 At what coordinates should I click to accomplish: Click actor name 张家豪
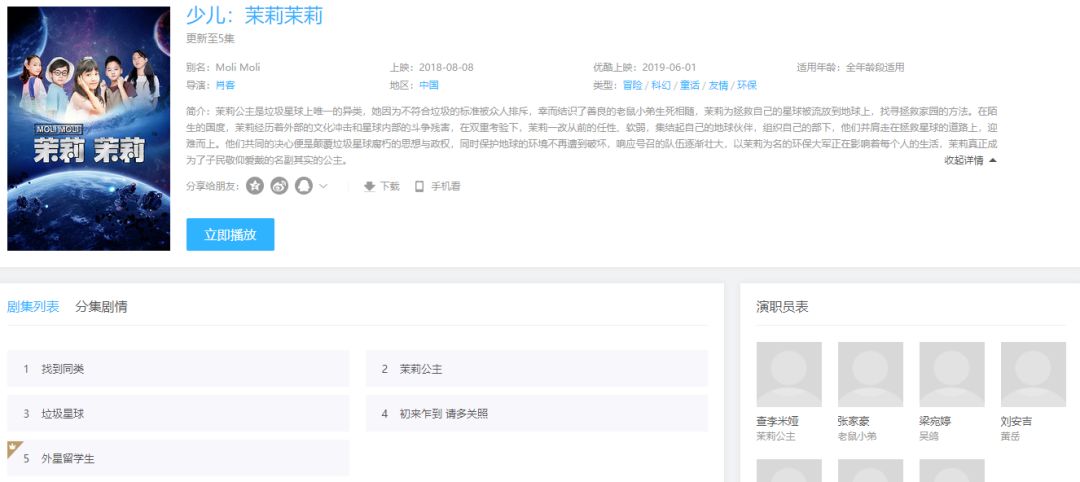(853, 421)
